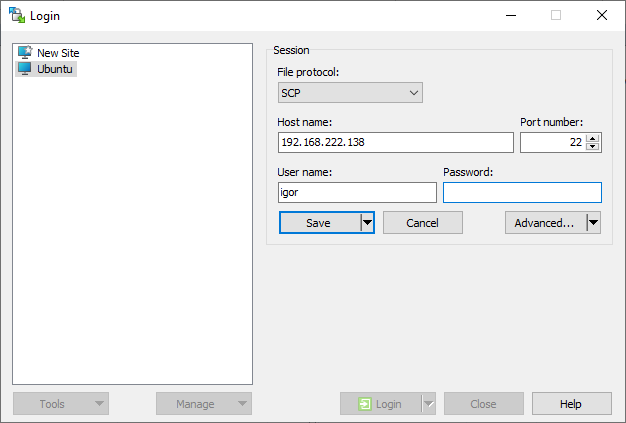Select the Ubuntu site entry

55,69
